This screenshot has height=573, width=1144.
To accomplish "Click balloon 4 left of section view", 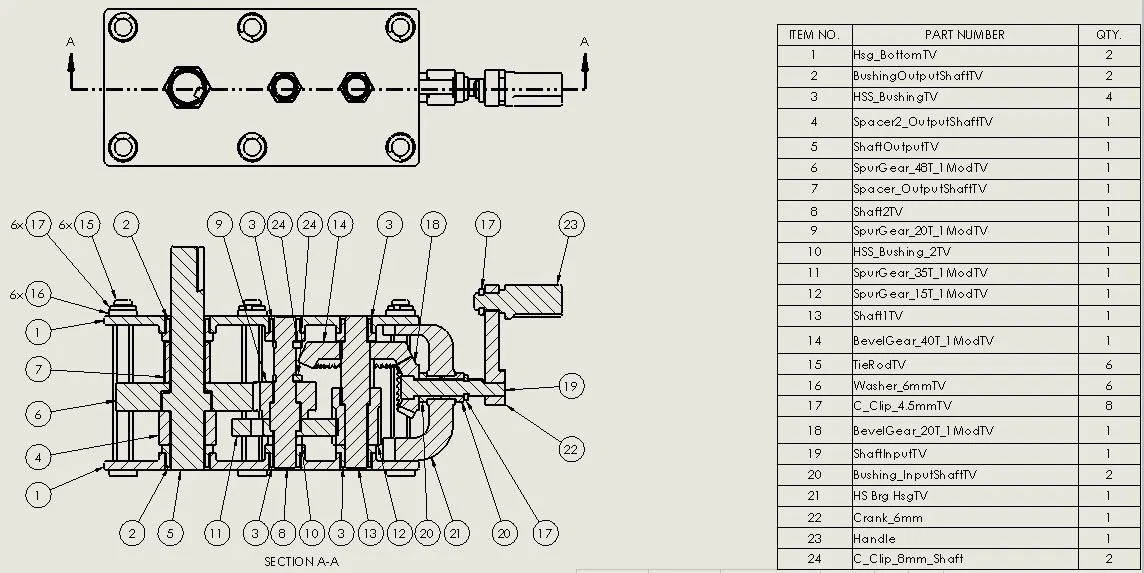I will [x=38, y=458].
